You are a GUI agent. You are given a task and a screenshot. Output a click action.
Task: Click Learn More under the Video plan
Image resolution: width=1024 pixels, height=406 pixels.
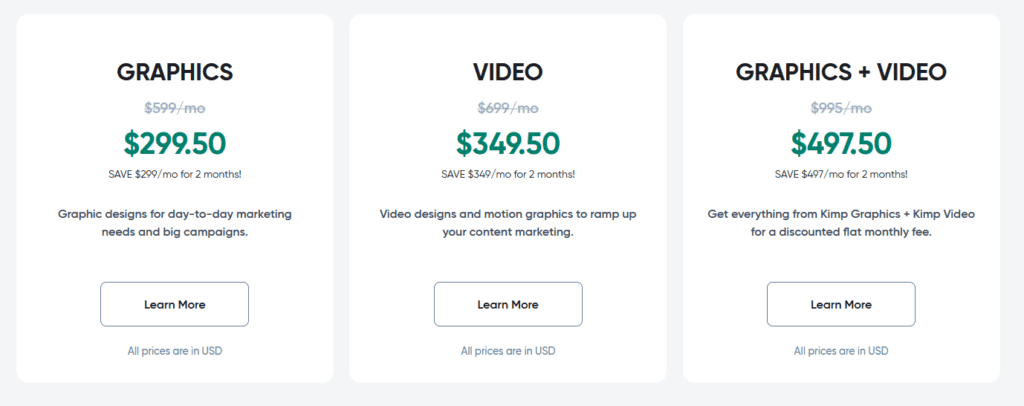[507, 304]
